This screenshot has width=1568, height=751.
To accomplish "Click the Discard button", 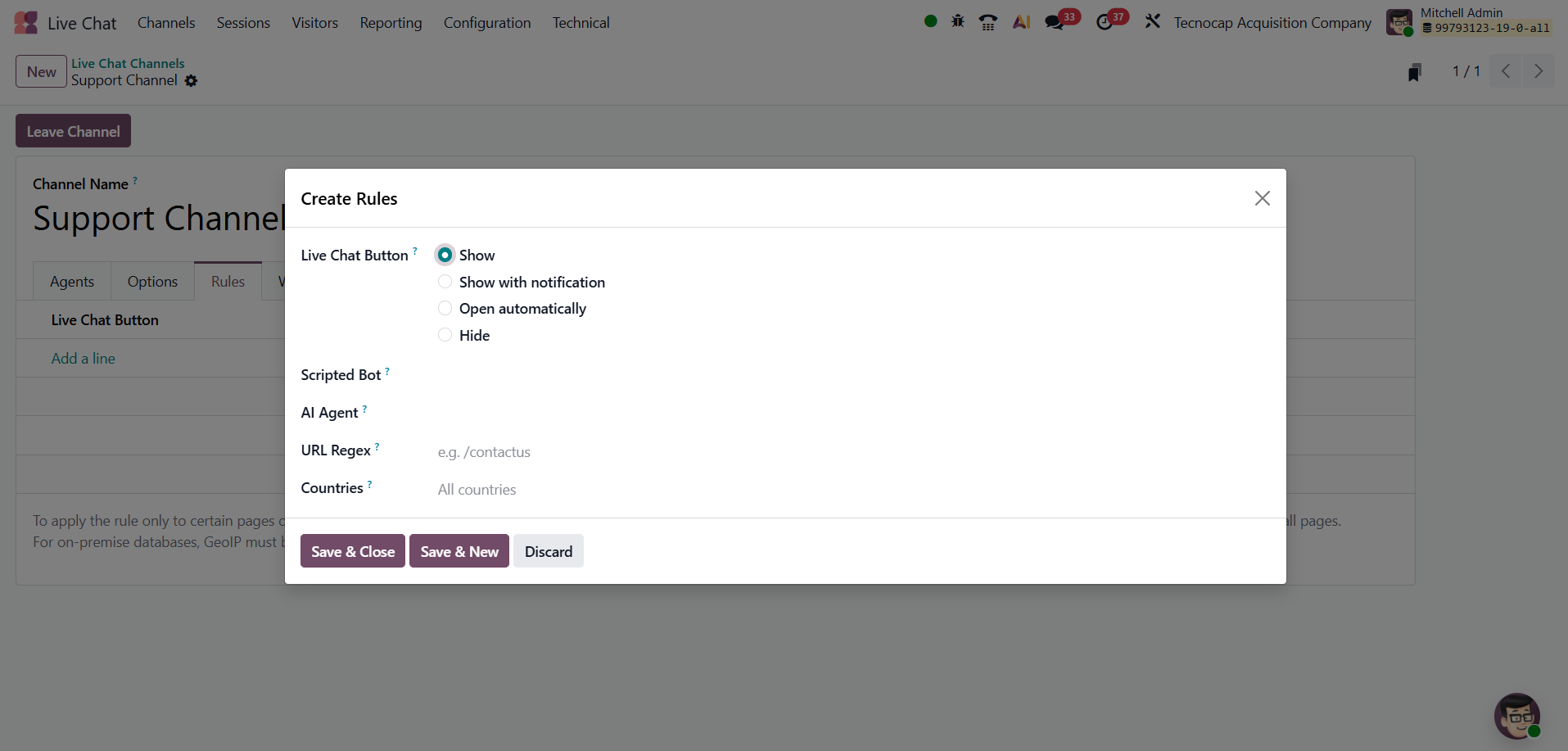I will point(548,551).
